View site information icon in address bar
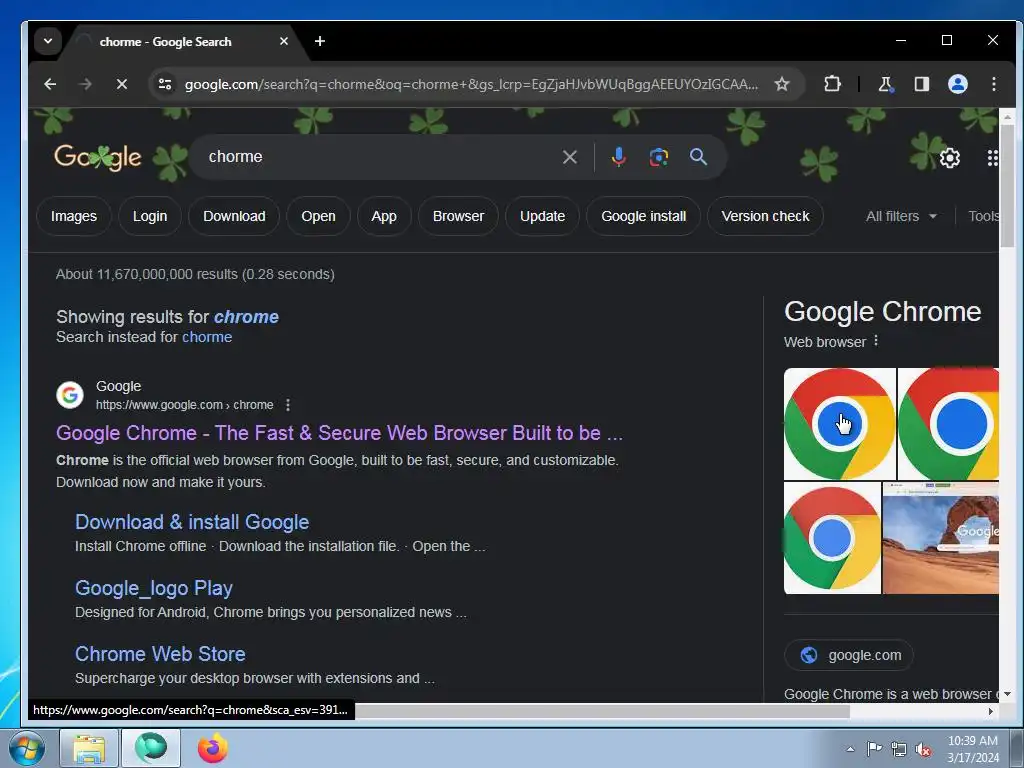The height and width of the screenshot is (768, 1024). (x=165, y=84)
